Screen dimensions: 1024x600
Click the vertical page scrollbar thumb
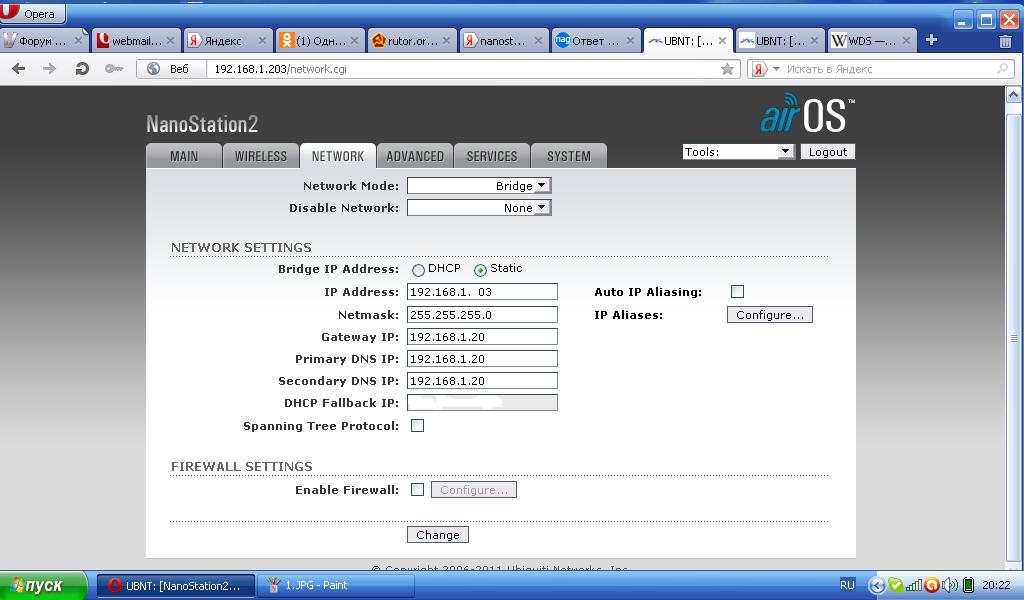coord(1014,337)
